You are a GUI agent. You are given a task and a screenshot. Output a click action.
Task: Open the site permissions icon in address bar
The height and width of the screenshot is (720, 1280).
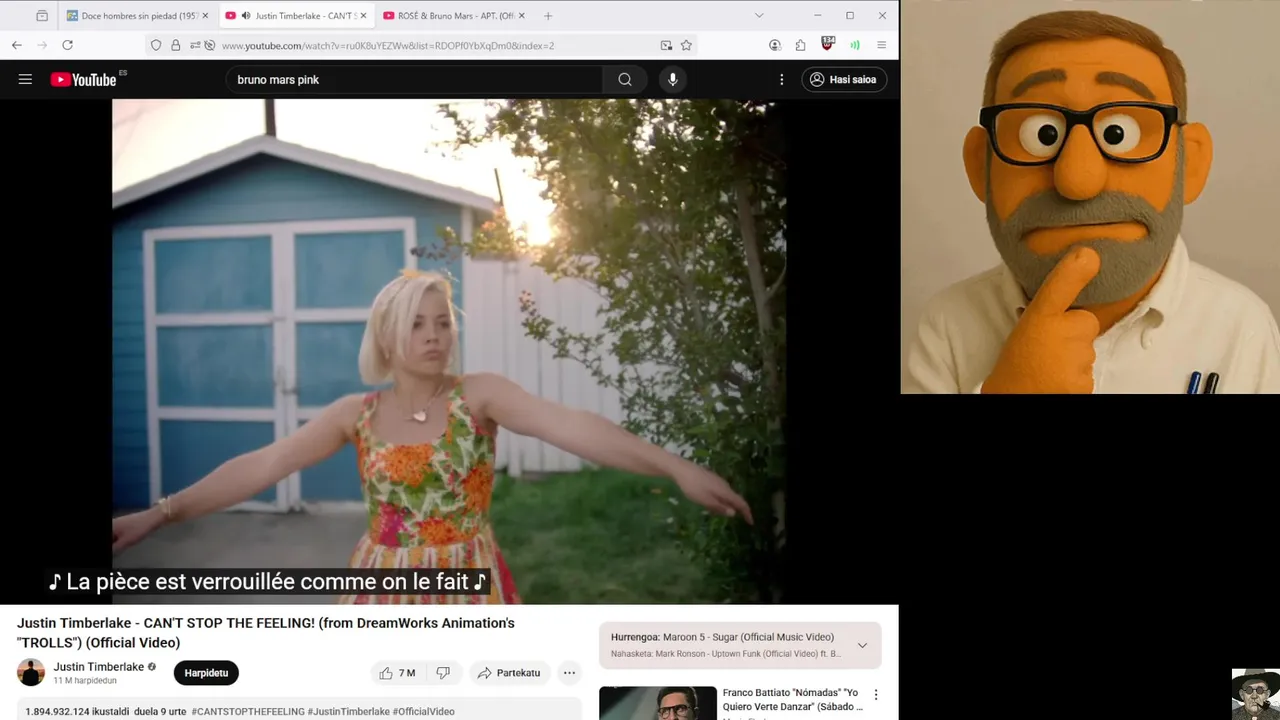coord(195,45)
